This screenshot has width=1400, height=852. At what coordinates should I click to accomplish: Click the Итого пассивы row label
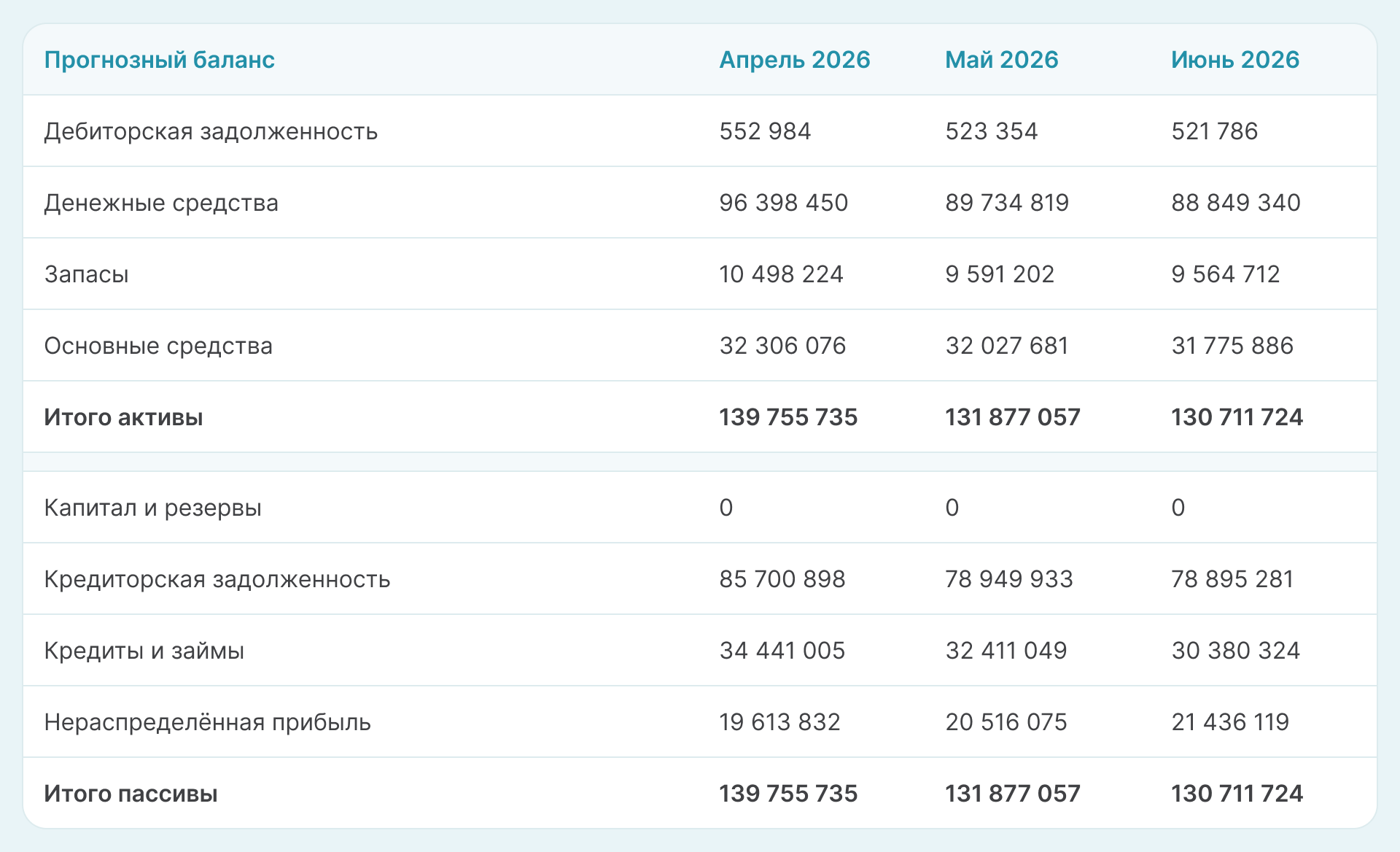(x=131, y=794)
